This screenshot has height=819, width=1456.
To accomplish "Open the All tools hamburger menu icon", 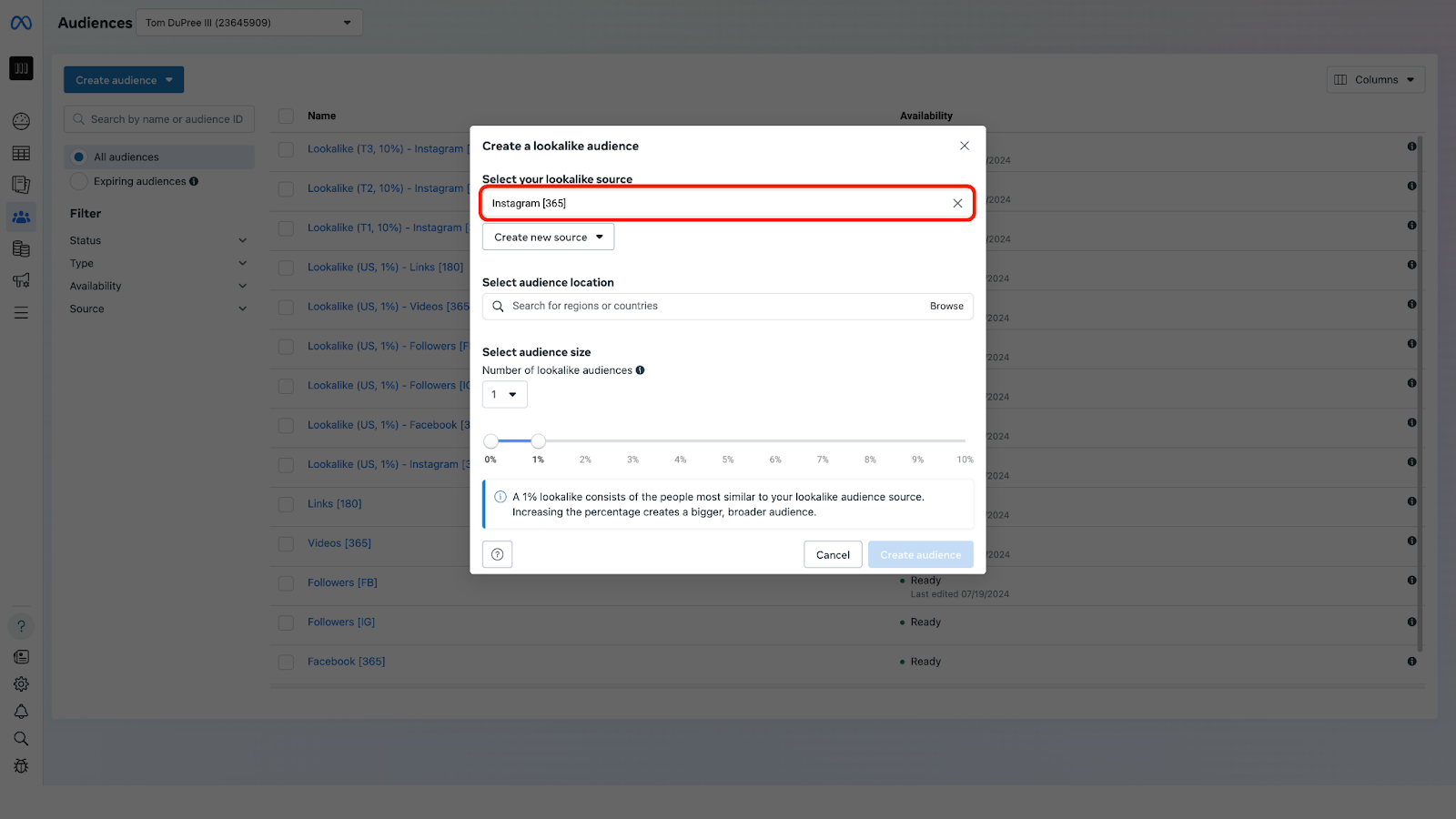I will click(x=21, y=312).
